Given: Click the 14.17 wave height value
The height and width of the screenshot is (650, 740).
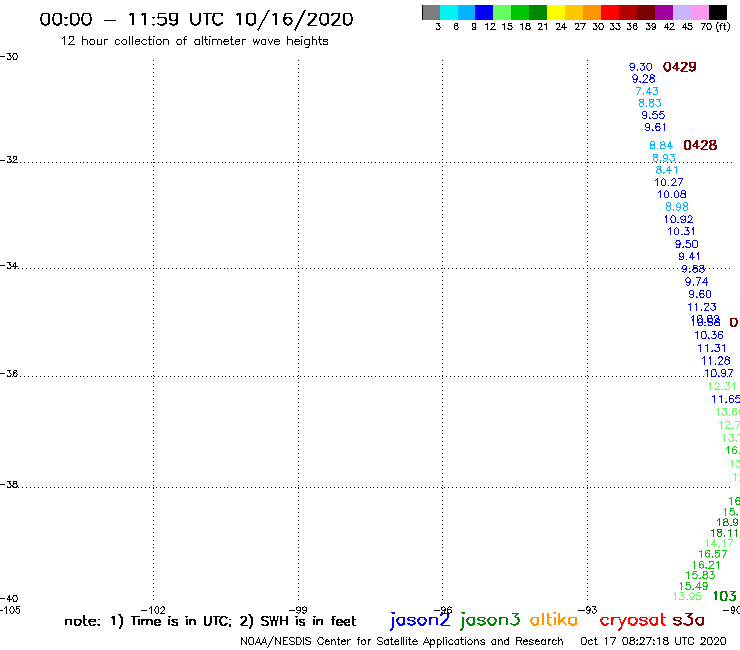Looking at the screenshot, I should (x=719, y=543).
